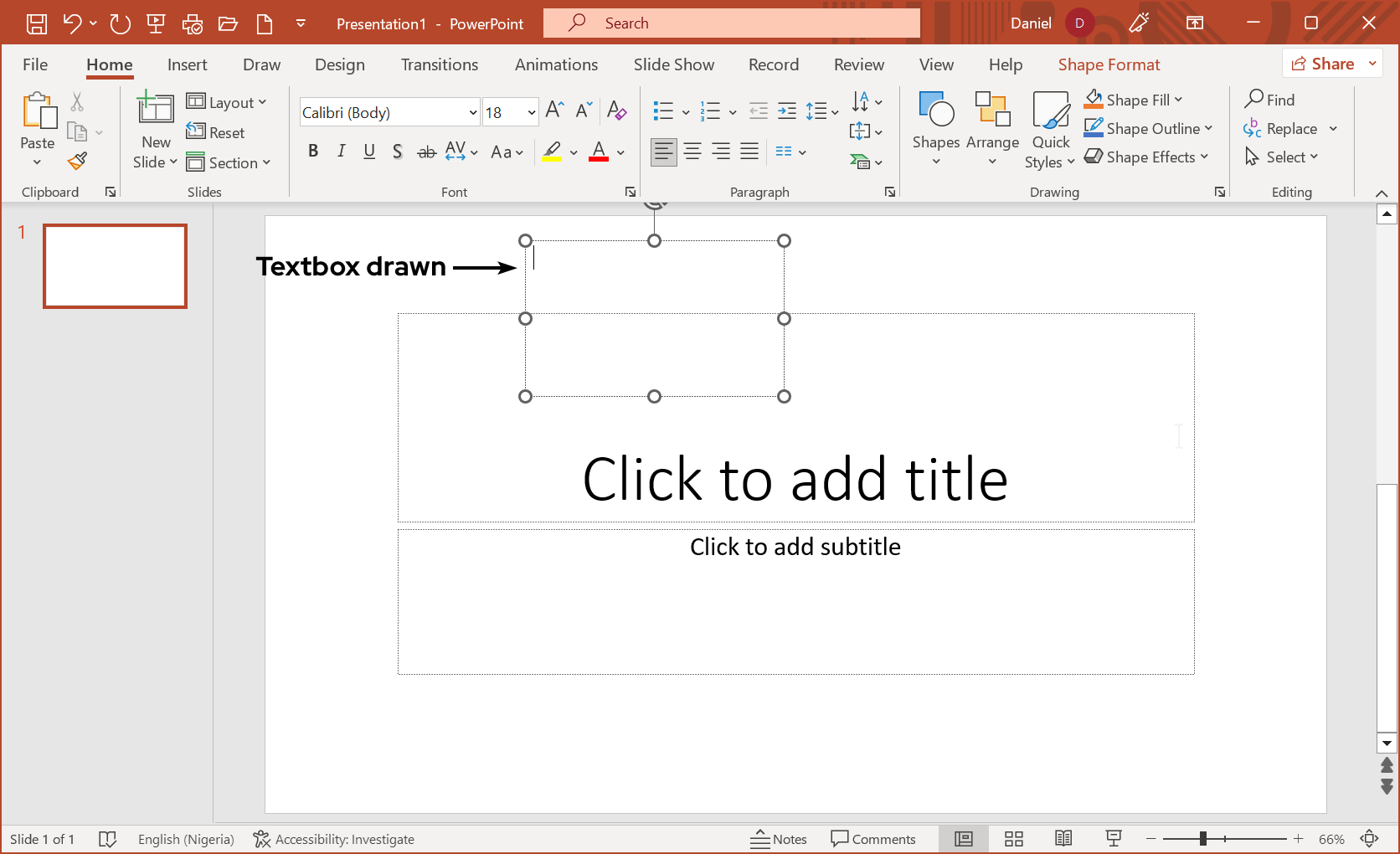This screenshot has height=854, width=1400.
Task: Apply the red font color swatch
Action: (x=599, y=152)
